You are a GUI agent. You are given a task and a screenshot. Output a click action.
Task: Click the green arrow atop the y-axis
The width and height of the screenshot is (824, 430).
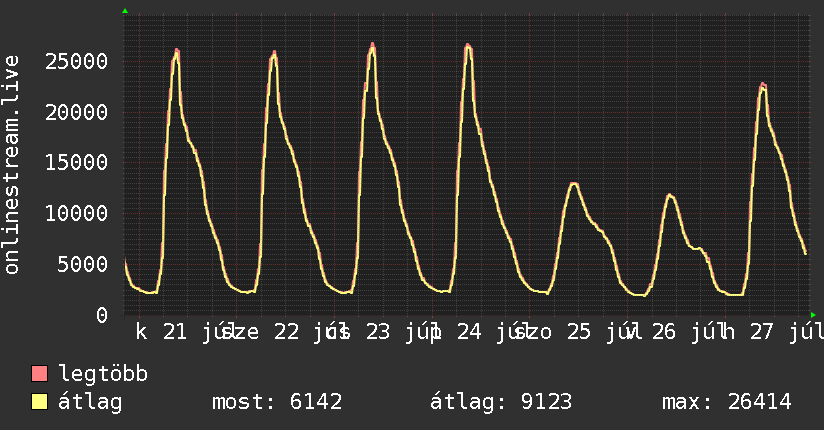[125, 11]
